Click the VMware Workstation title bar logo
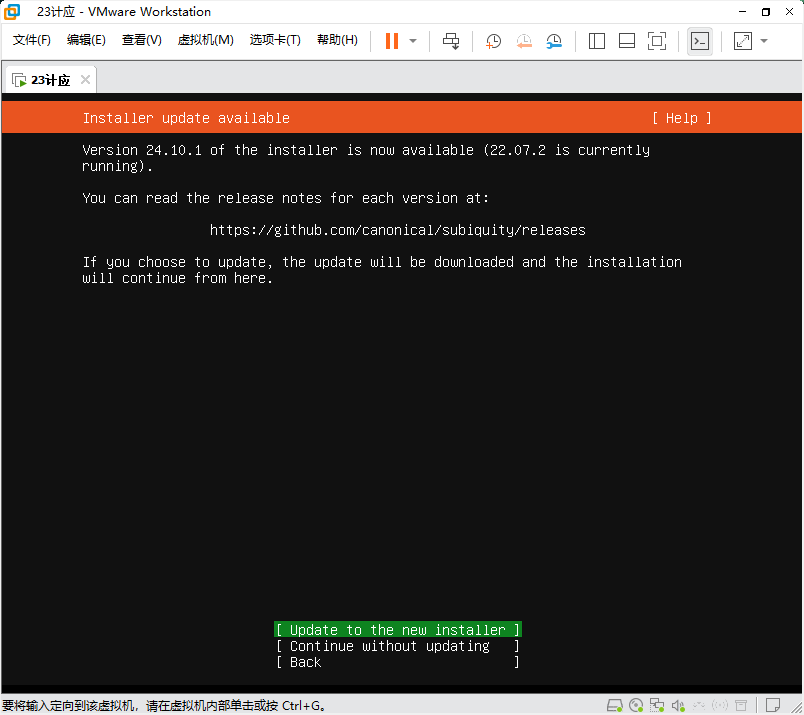This screenshot has width=804, height=715. [12, 11]
